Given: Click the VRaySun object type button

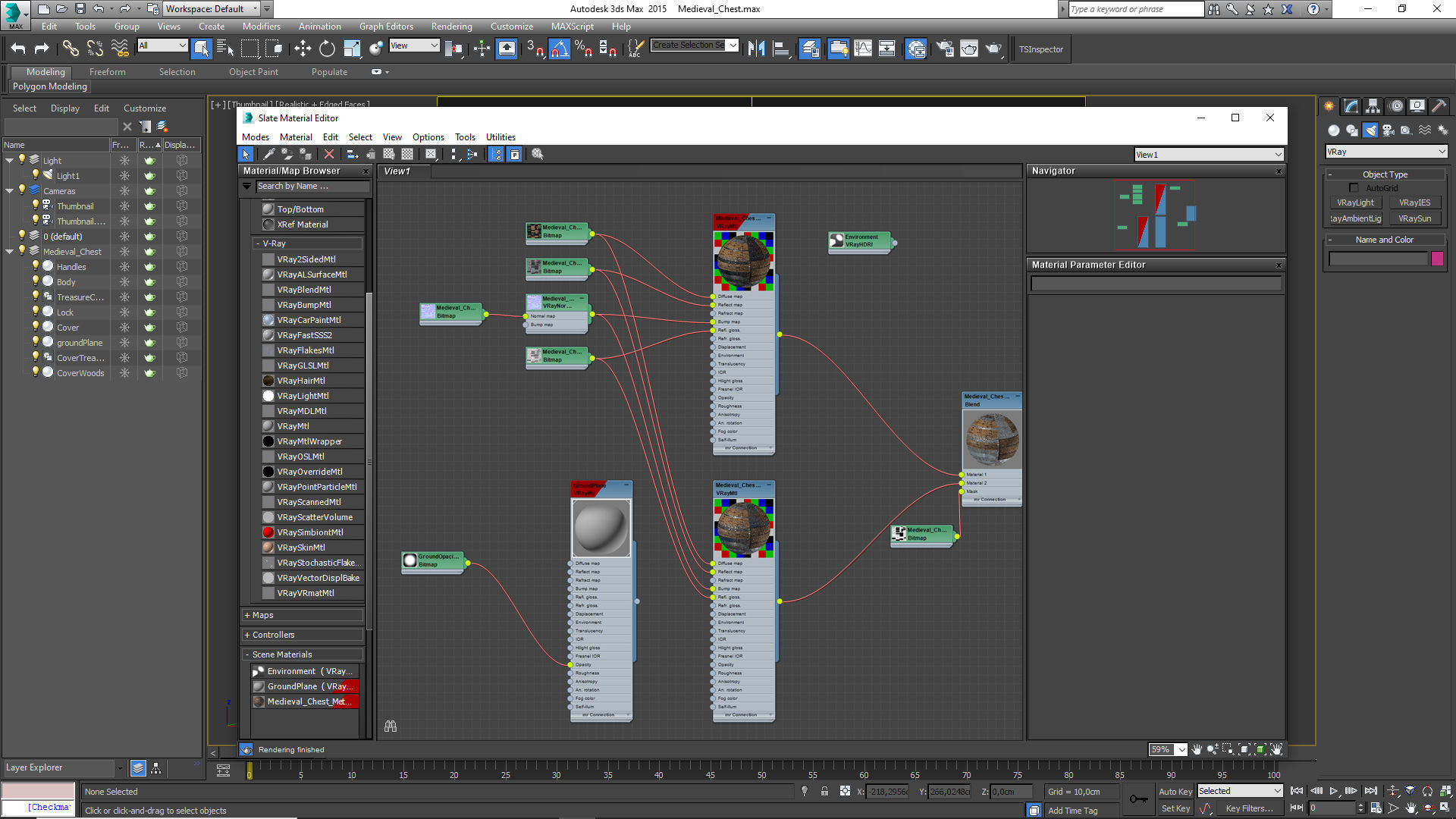Looking at the screenshot, I should pos(1414,218).
